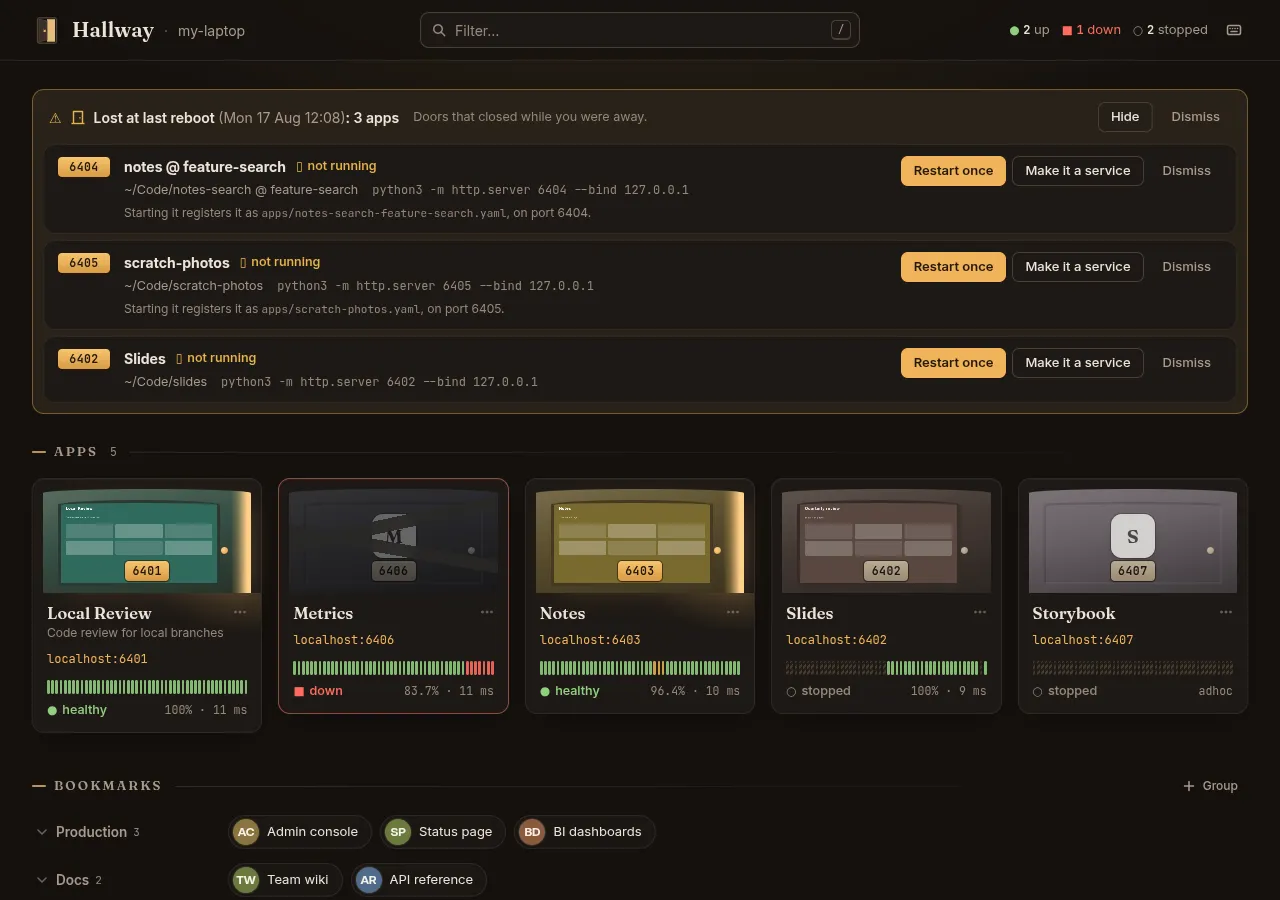Click the BD avatar for BI dashboards
This screenshot has height=900, width=1280.
coord(532,832)
